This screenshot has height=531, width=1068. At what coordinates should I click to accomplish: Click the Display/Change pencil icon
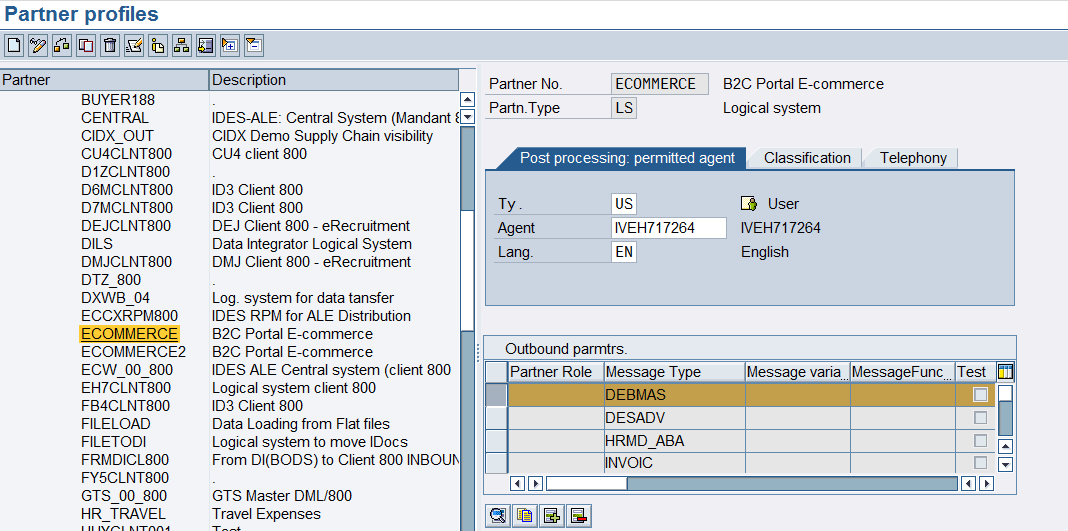(x=38, y=45)
